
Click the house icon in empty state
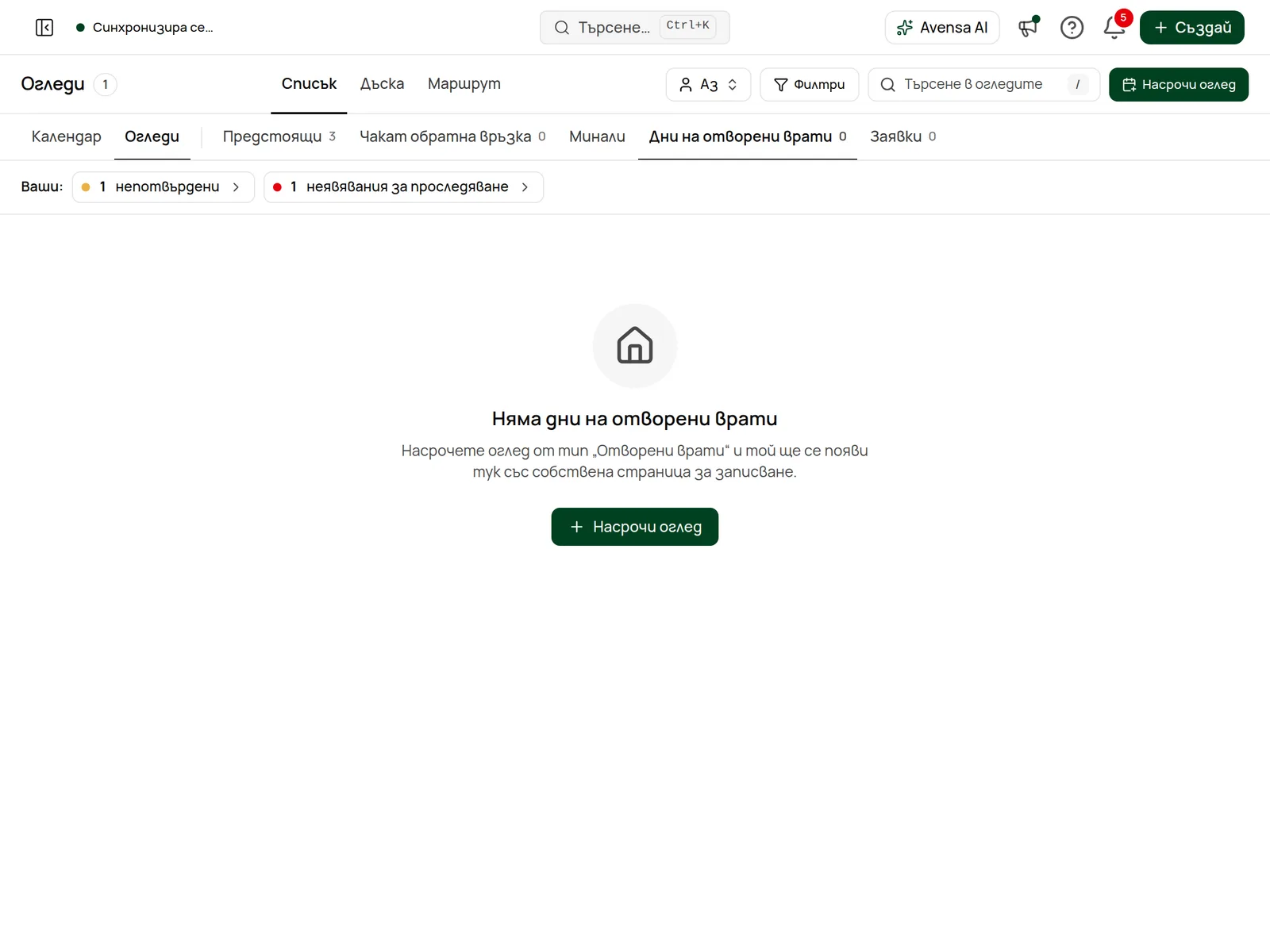click(x=635, y=346)
